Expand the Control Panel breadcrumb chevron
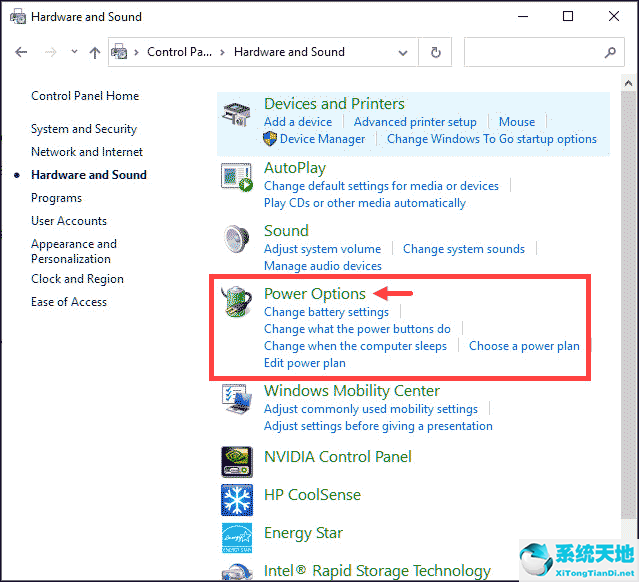Viewport: 639px width, 582px height. pos(224,52)
